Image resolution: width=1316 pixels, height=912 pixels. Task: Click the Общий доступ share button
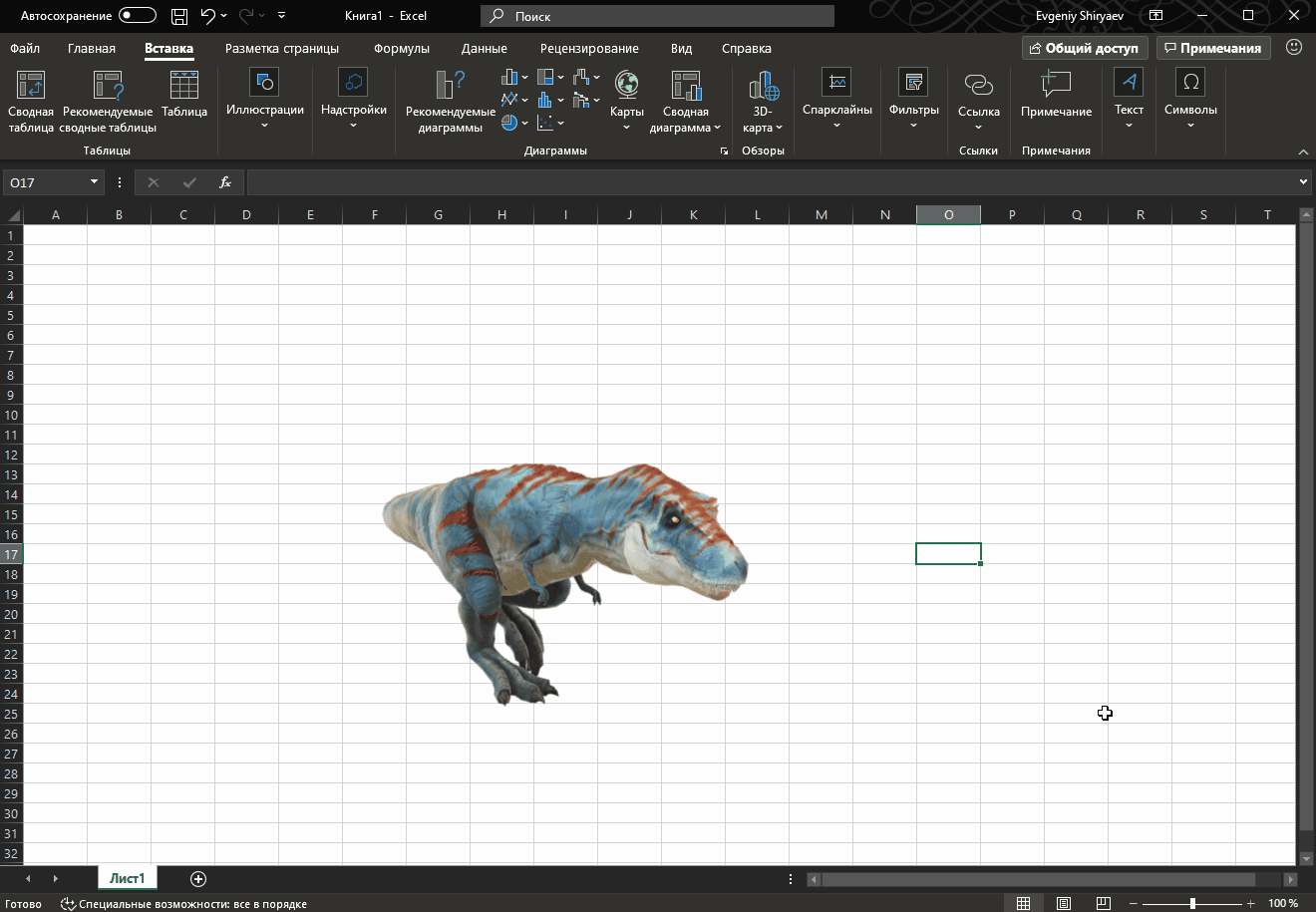[x=1086, y=48]
